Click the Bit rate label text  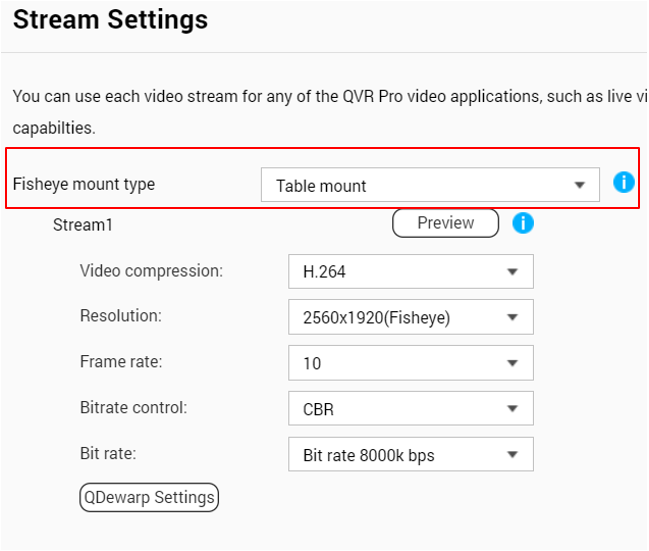pyautogui.click(x=108, y=453)
